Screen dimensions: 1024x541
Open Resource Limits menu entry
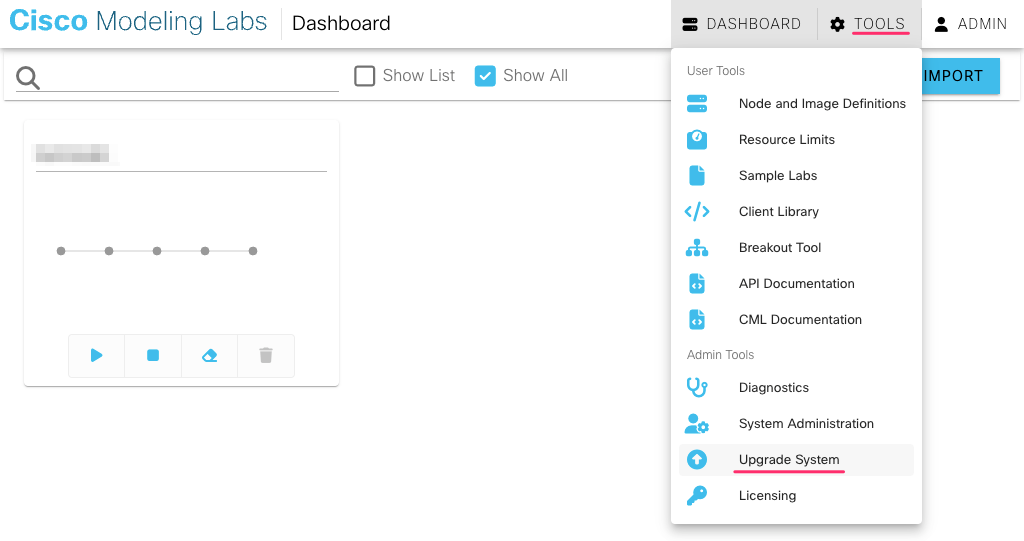(x=796, y=140)
